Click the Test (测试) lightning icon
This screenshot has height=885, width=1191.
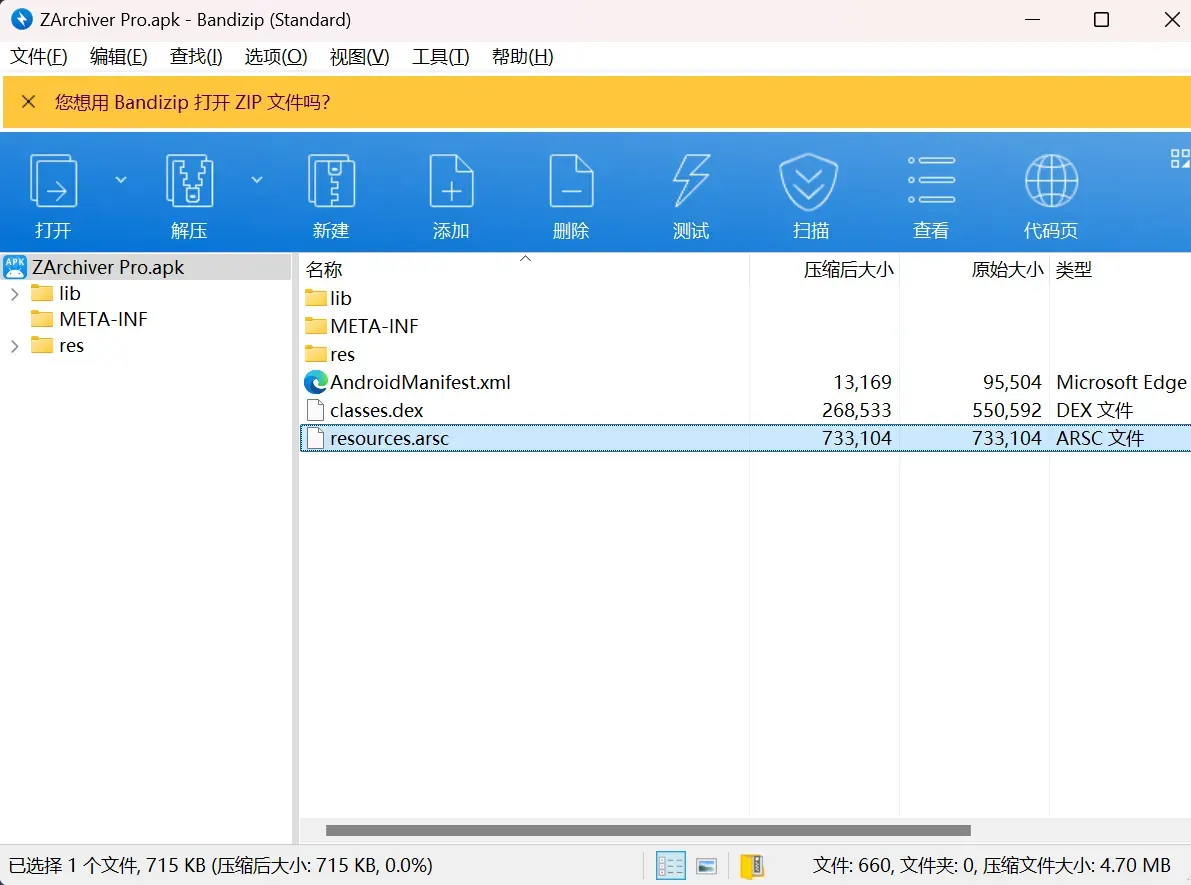(690, 181)
